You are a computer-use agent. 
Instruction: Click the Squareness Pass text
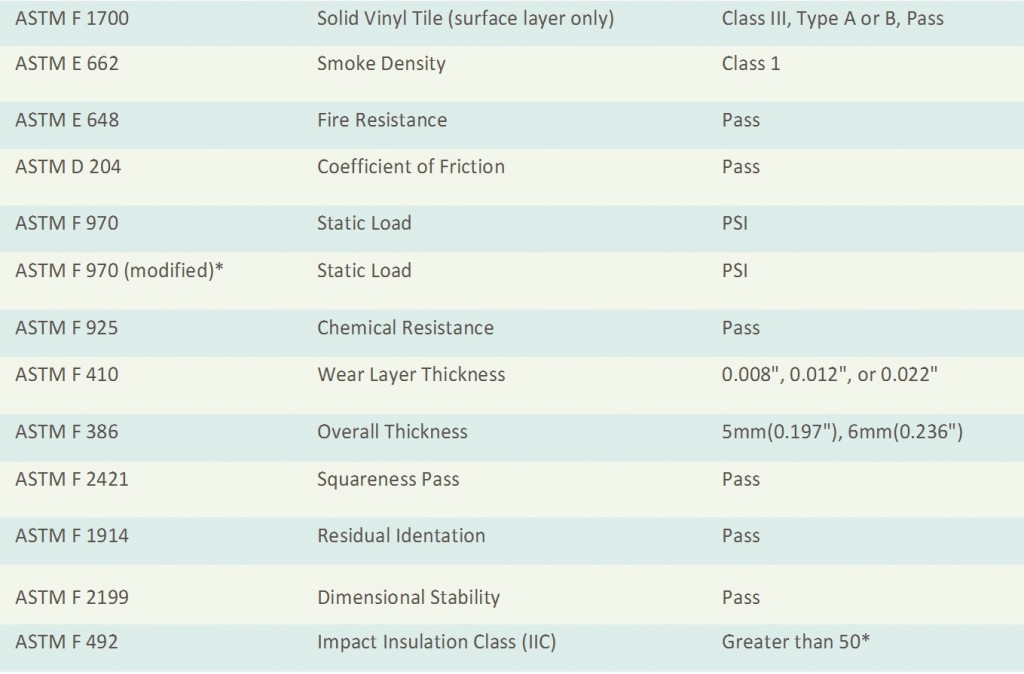(388, 479)
